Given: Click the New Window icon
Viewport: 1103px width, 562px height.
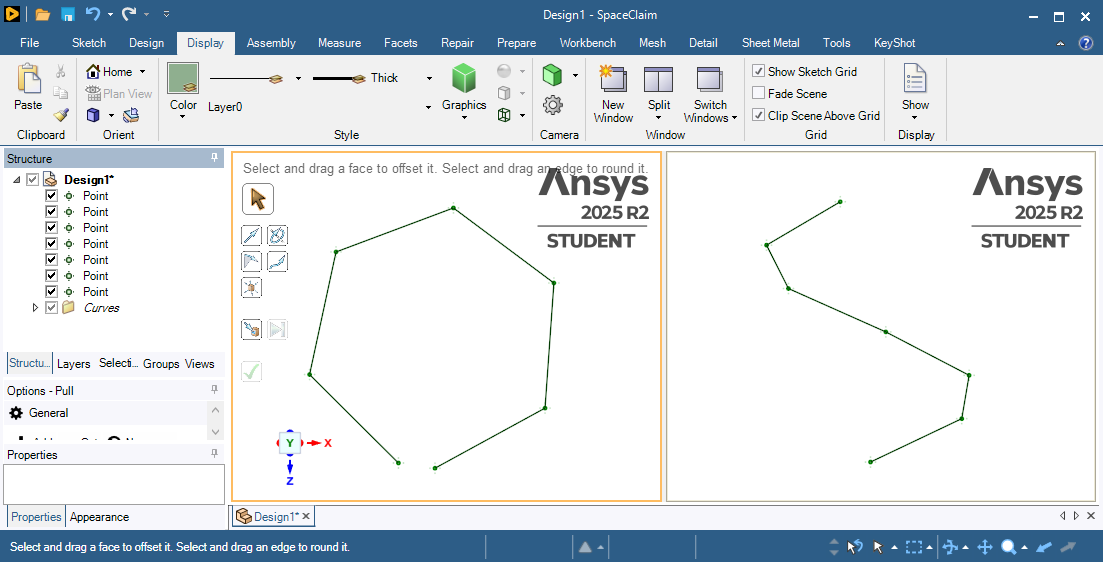Looking at the screenshot, I should point(613,78).
